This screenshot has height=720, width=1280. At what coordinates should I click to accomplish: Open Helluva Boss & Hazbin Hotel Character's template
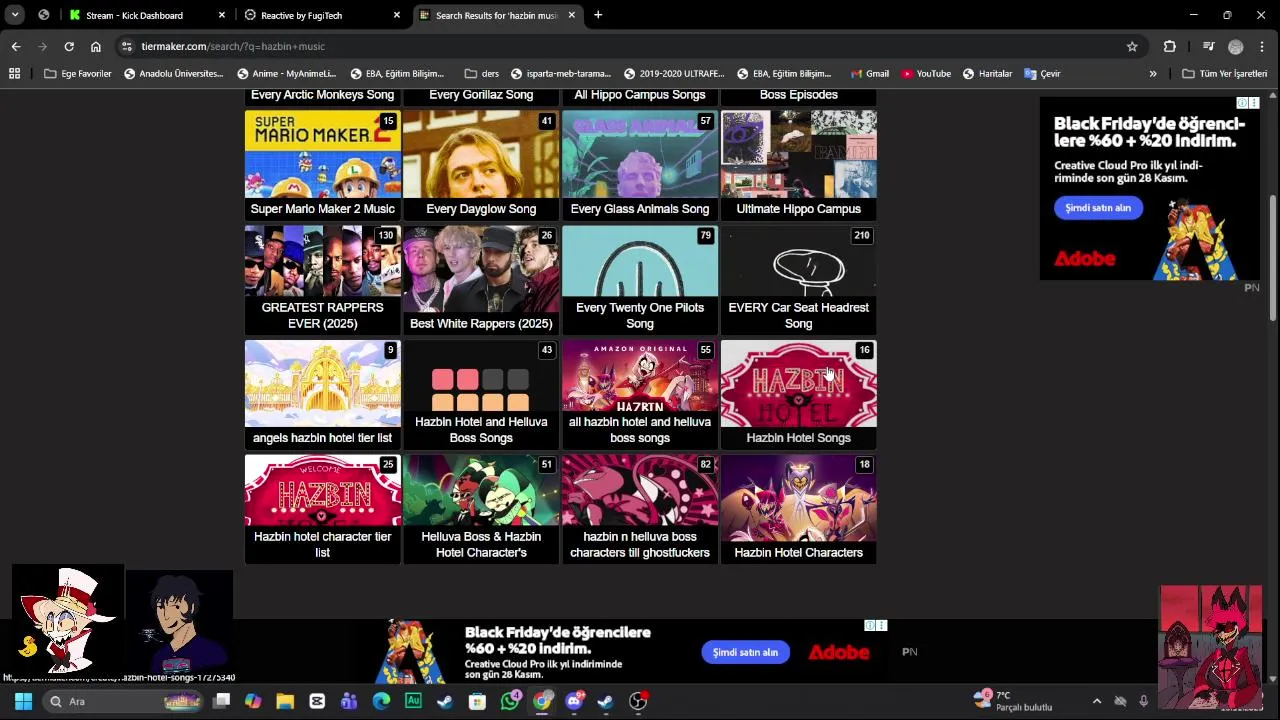481,509
